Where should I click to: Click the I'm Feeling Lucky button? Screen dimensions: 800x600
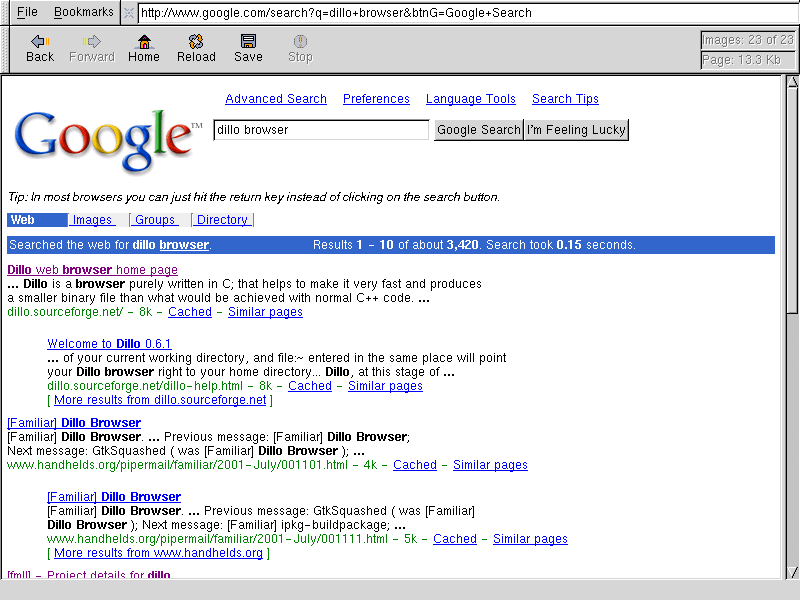576,130
